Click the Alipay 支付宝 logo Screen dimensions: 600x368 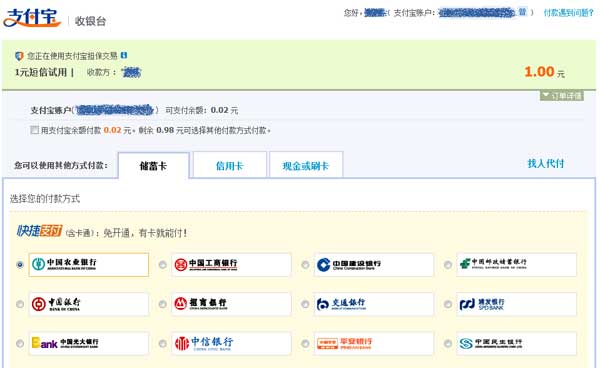[x=32, y=18]
